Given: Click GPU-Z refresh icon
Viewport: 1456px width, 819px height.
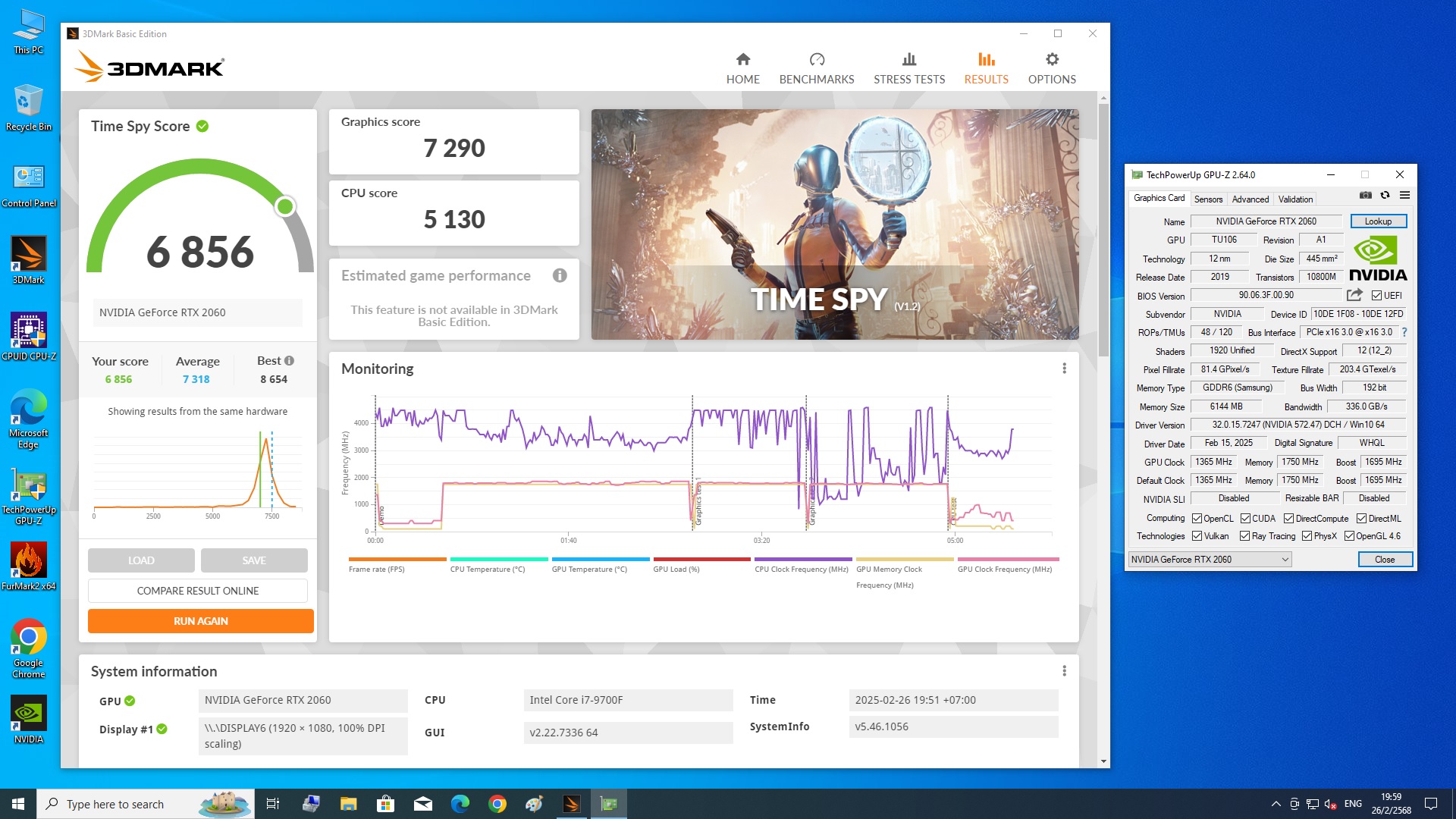Looking at the screenshot, I should (1385, 196).
